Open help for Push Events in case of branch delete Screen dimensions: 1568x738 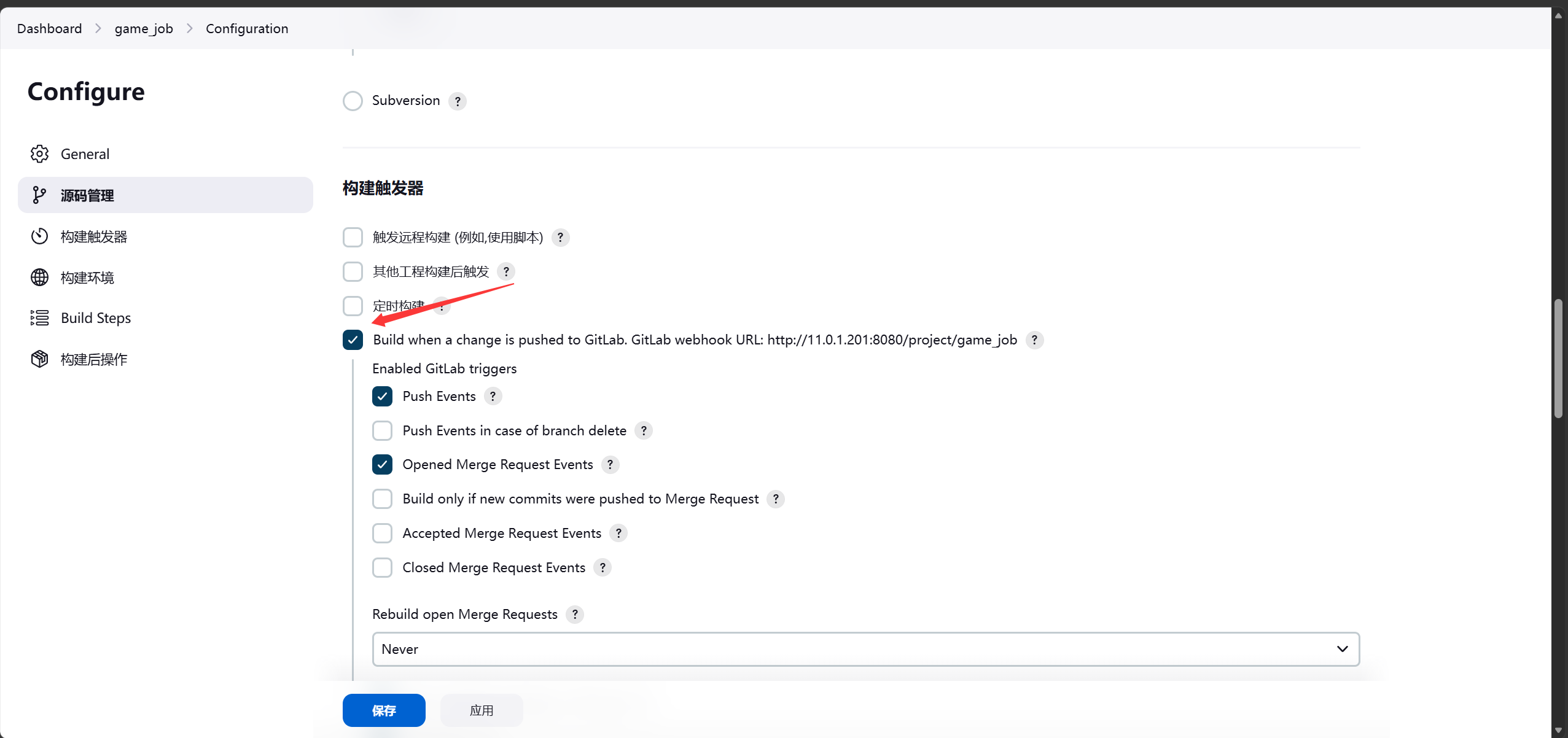[644, 431]
